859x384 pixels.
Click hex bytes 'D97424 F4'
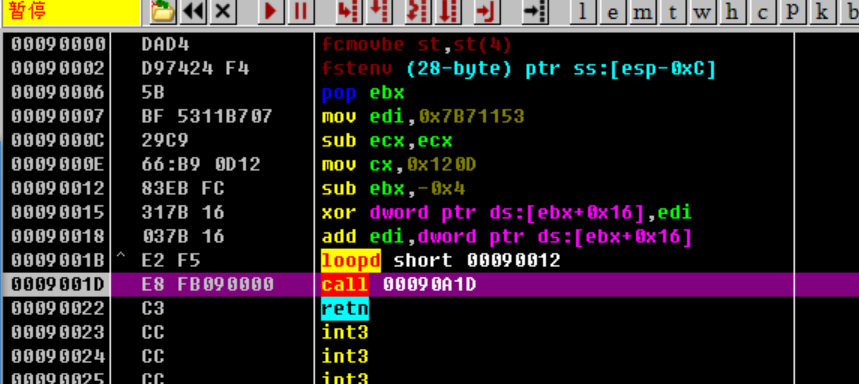[195, 68]
